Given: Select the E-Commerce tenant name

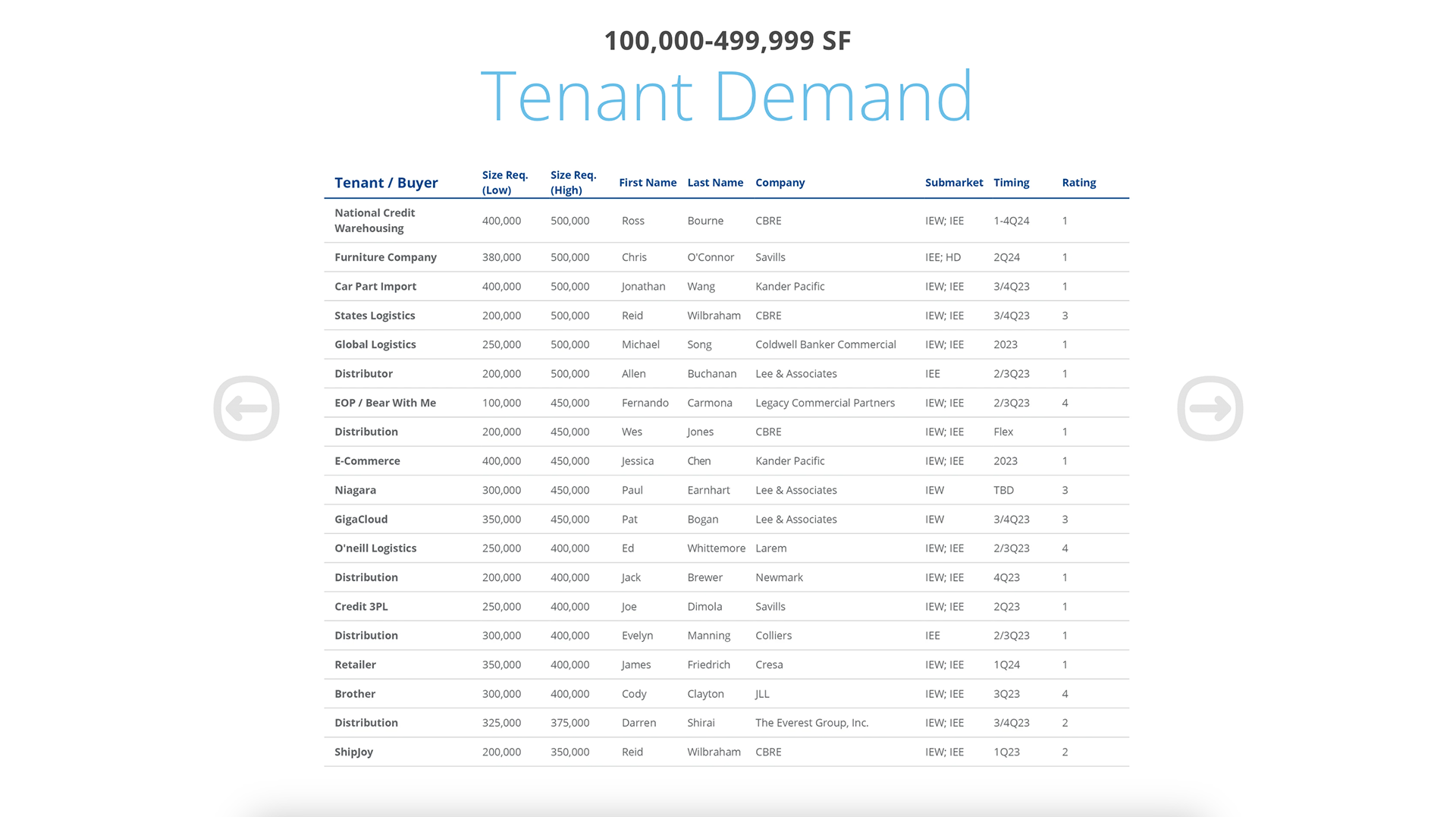Looking at the screenshot, I should point(367,461).
